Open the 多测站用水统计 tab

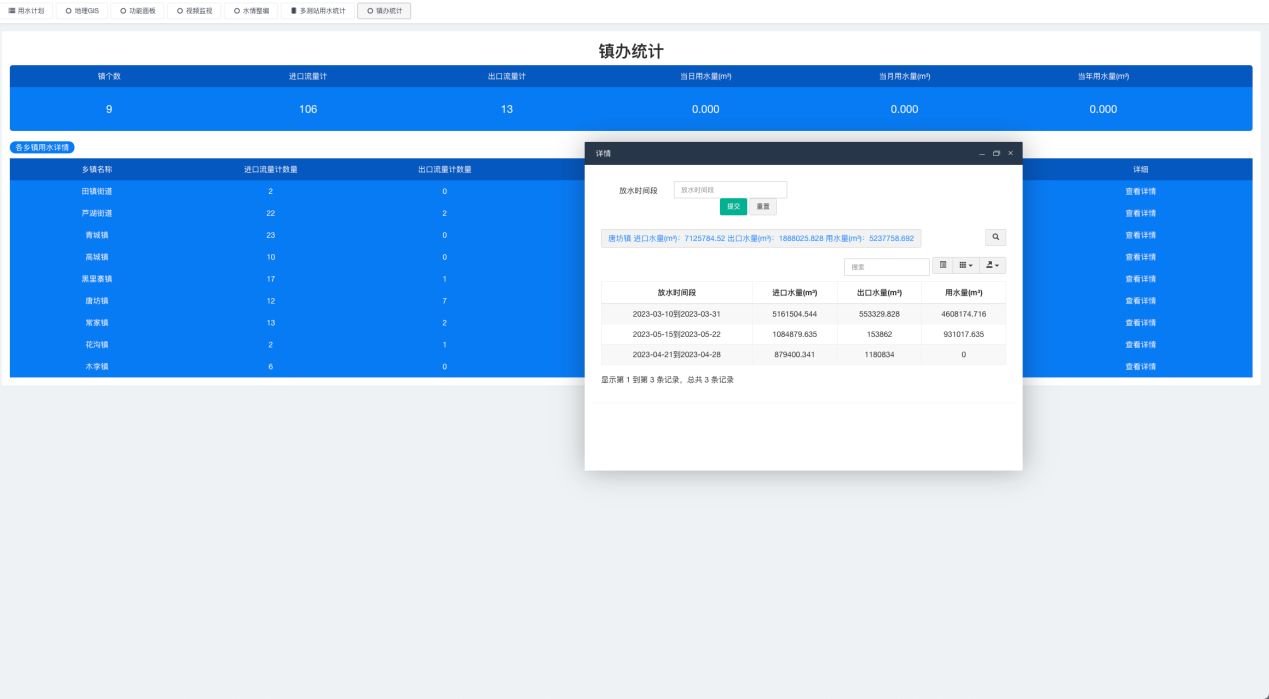(x=317, y=11)
